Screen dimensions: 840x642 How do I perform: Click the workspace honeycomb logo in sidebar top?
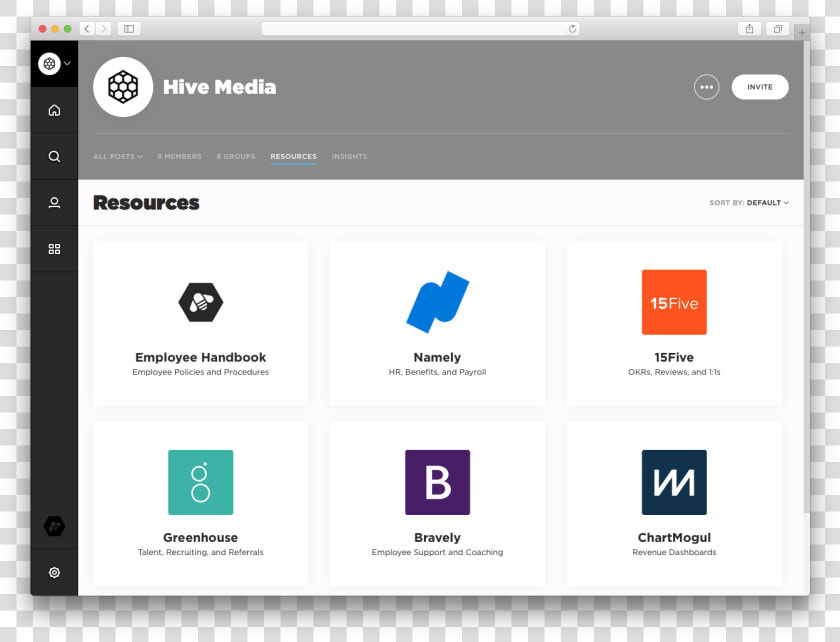(49, 64)
